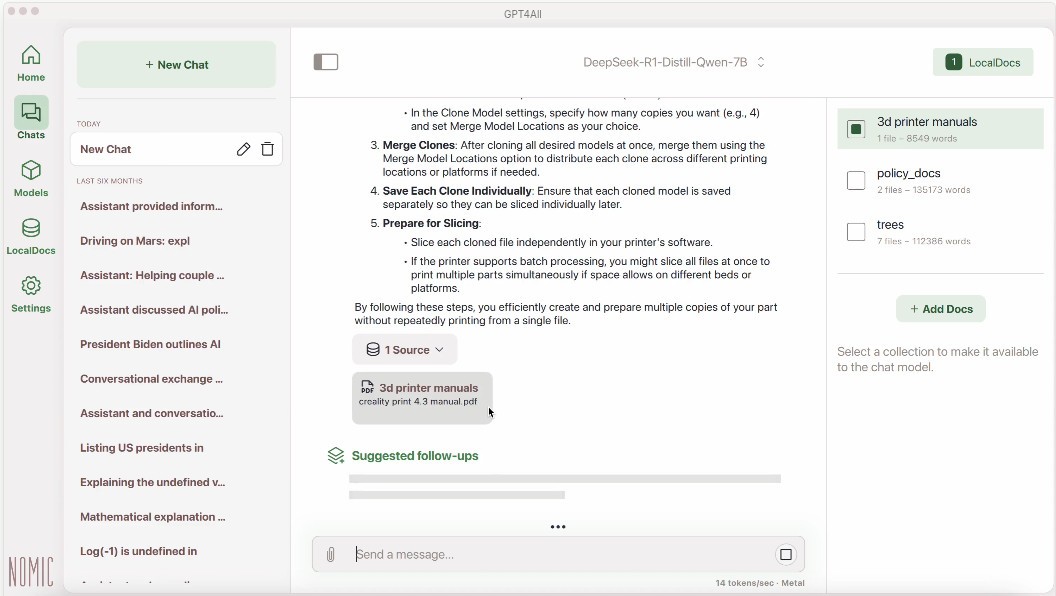Viewport: 1056px width, 596px height.
Task: Click the 'trees' collection name
Action: click(x=890, y=225)
